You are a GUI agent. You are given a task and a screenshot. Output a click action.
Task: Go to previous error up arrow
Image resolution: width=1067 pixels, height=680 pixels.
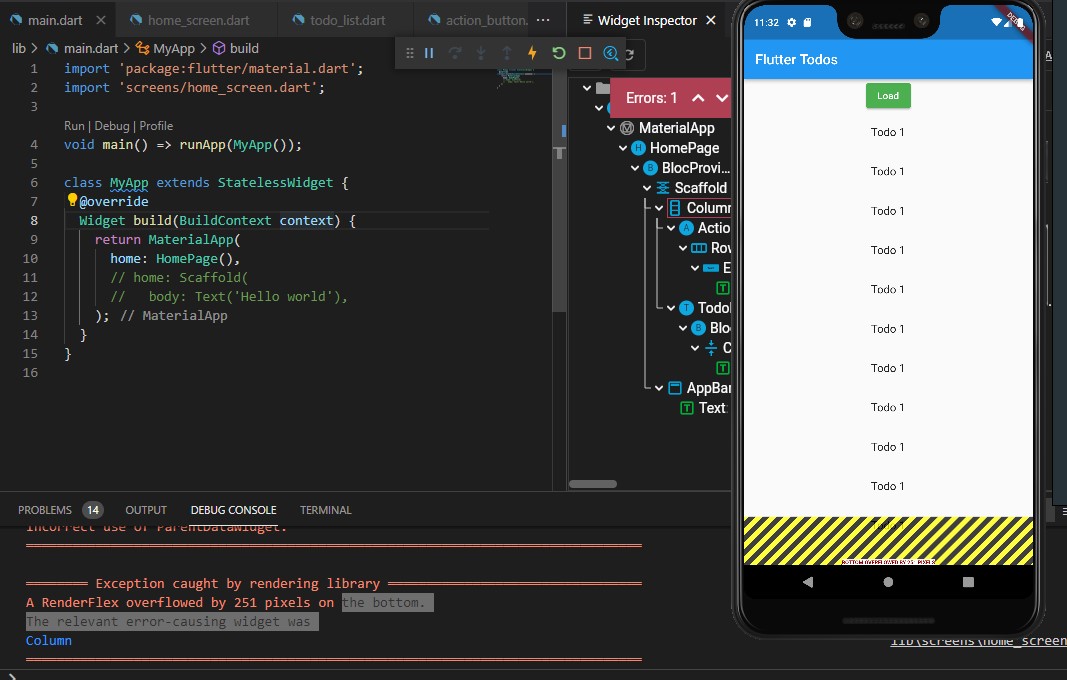click(698, 98)
